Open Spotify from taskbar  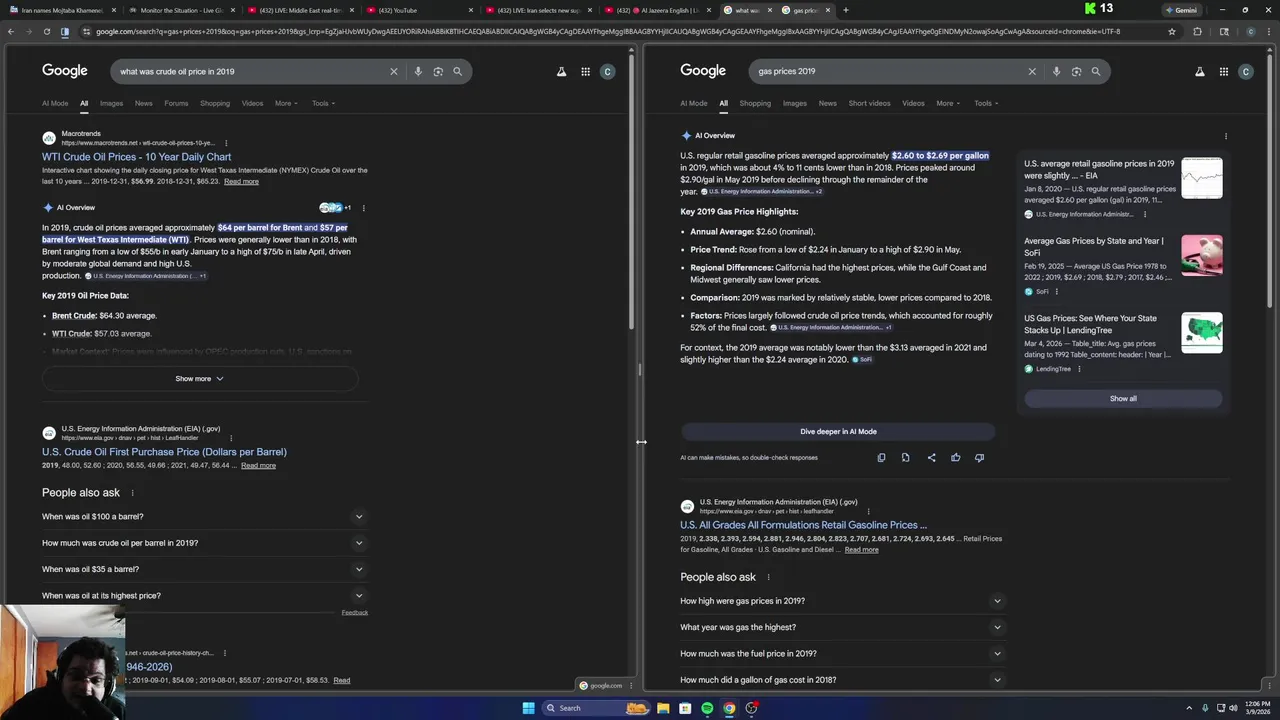[x=707, y=708]
